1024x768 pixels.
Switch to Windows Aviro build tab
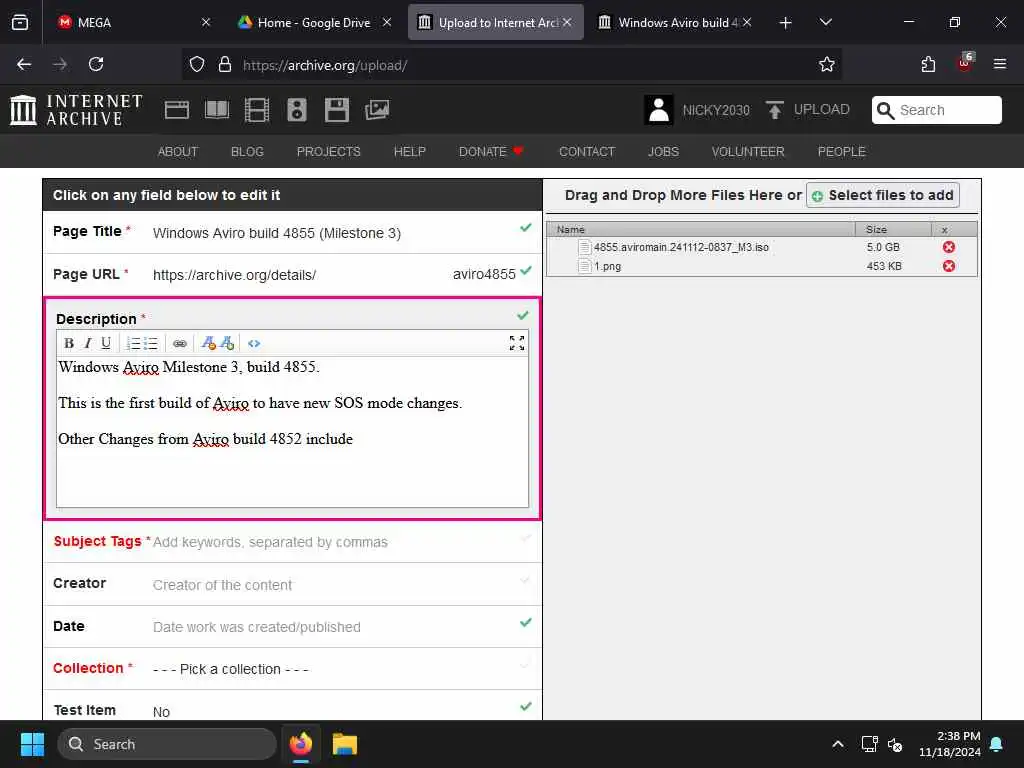click(x=674, y=22)
